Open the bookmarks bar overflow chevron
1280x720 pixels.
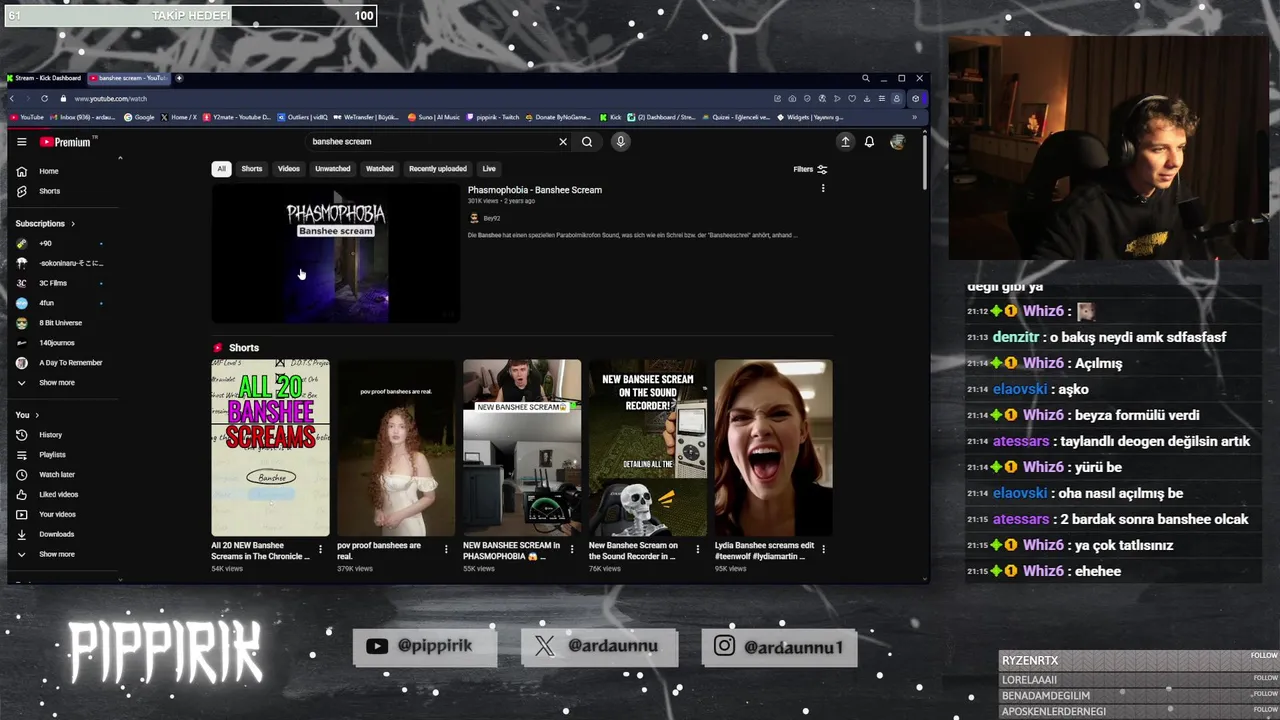tap(914, 117)
